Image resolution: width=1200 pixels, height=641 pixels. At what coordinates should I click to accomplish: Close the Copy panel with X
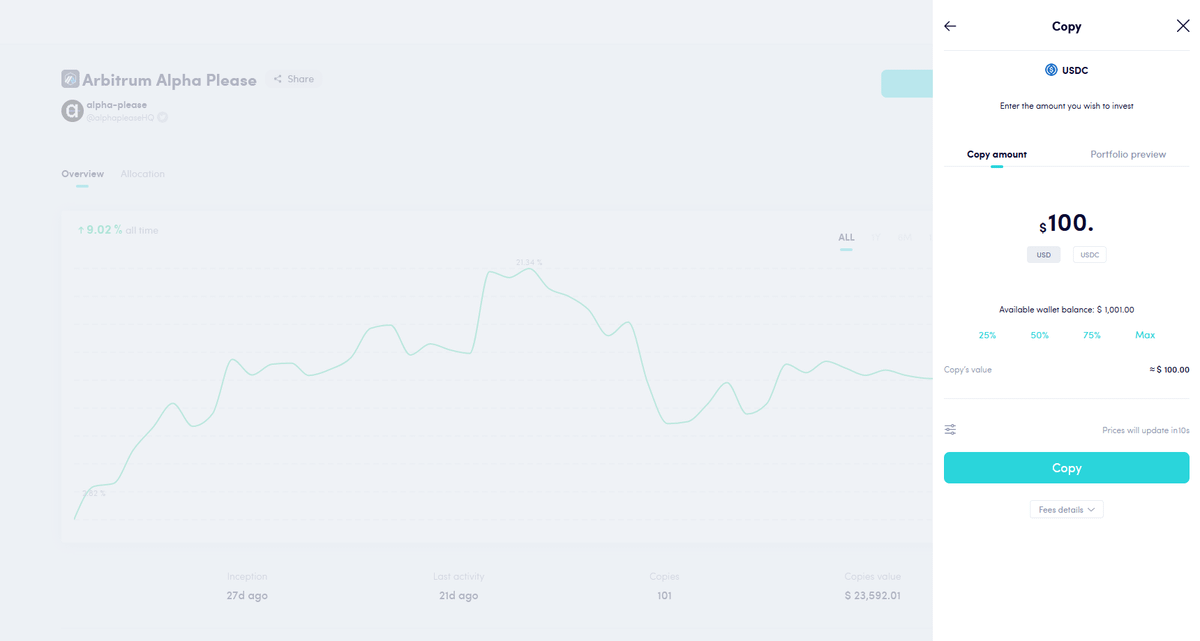point(1183,27)
